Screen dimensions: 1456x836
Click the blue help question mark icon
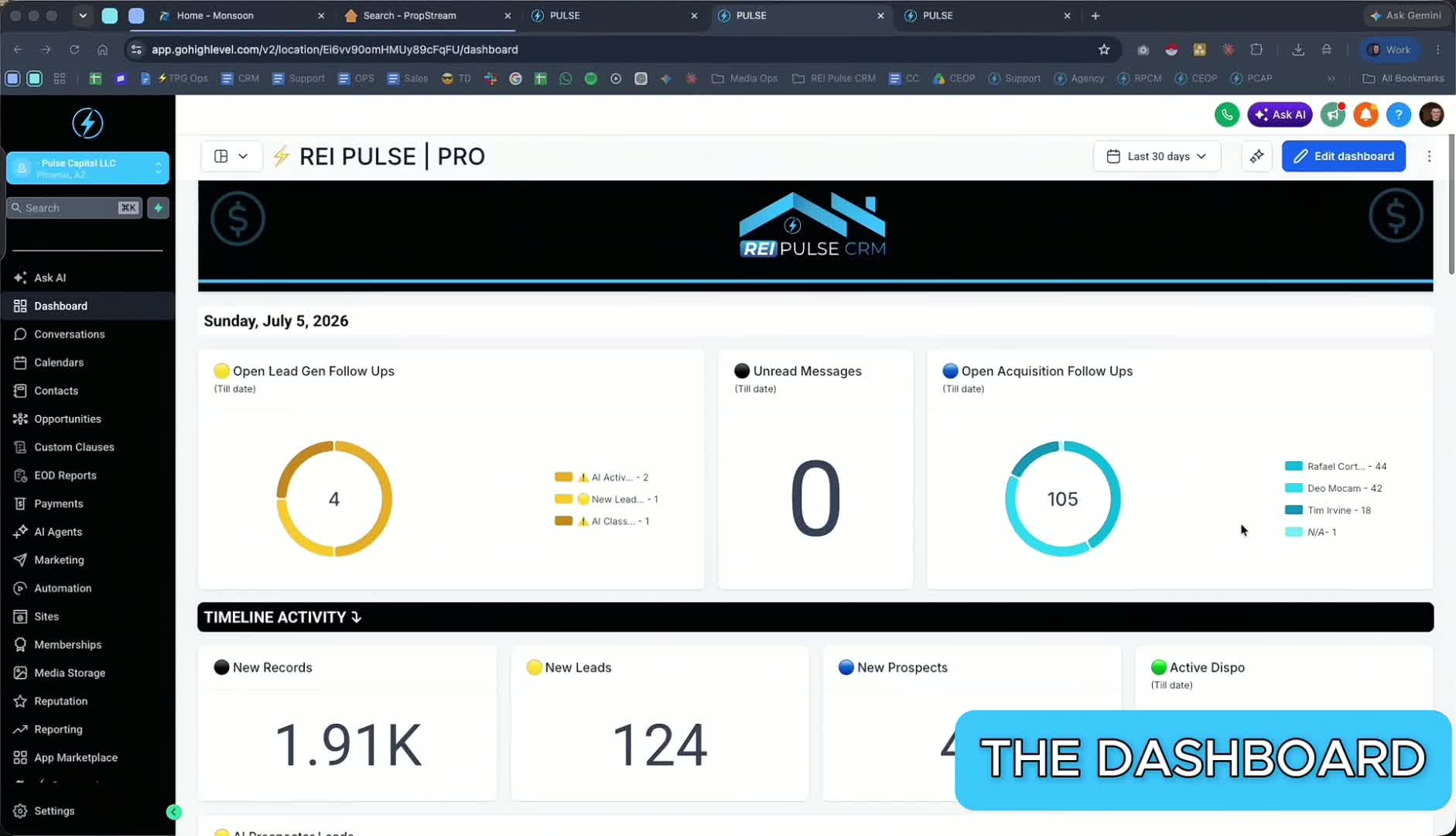tap(1399, 115)
